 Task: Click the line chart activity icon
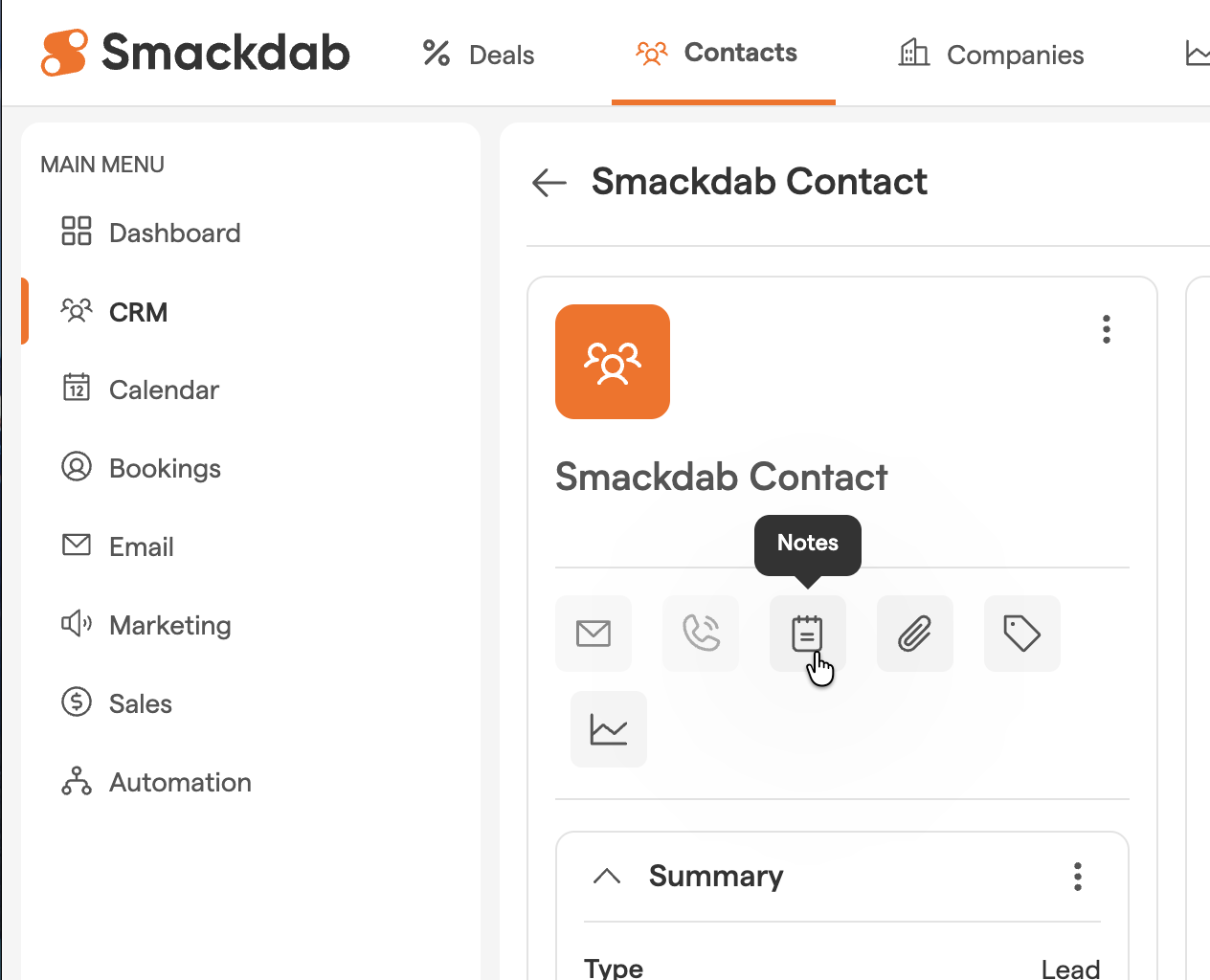coord(609,729)
